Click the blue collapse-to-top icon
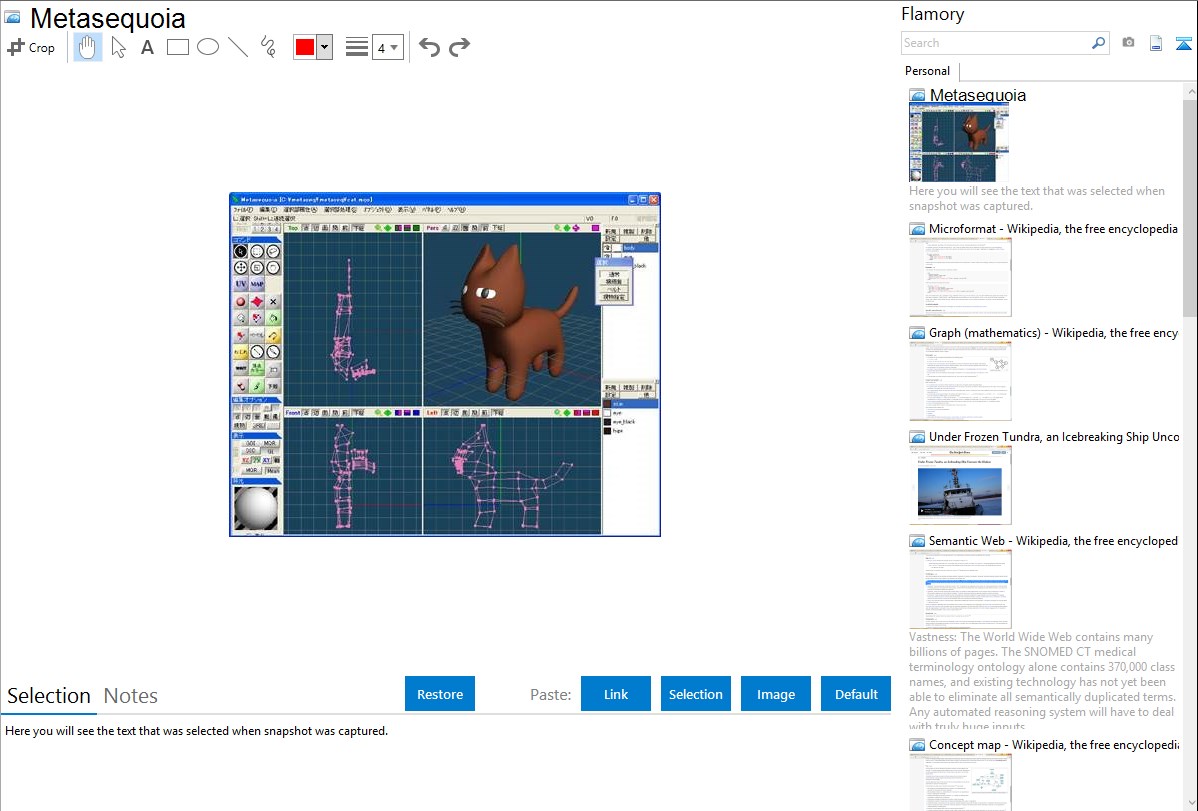This screenshot has width=1198, height=811. pyautogui.click(x=1183, y=43)
